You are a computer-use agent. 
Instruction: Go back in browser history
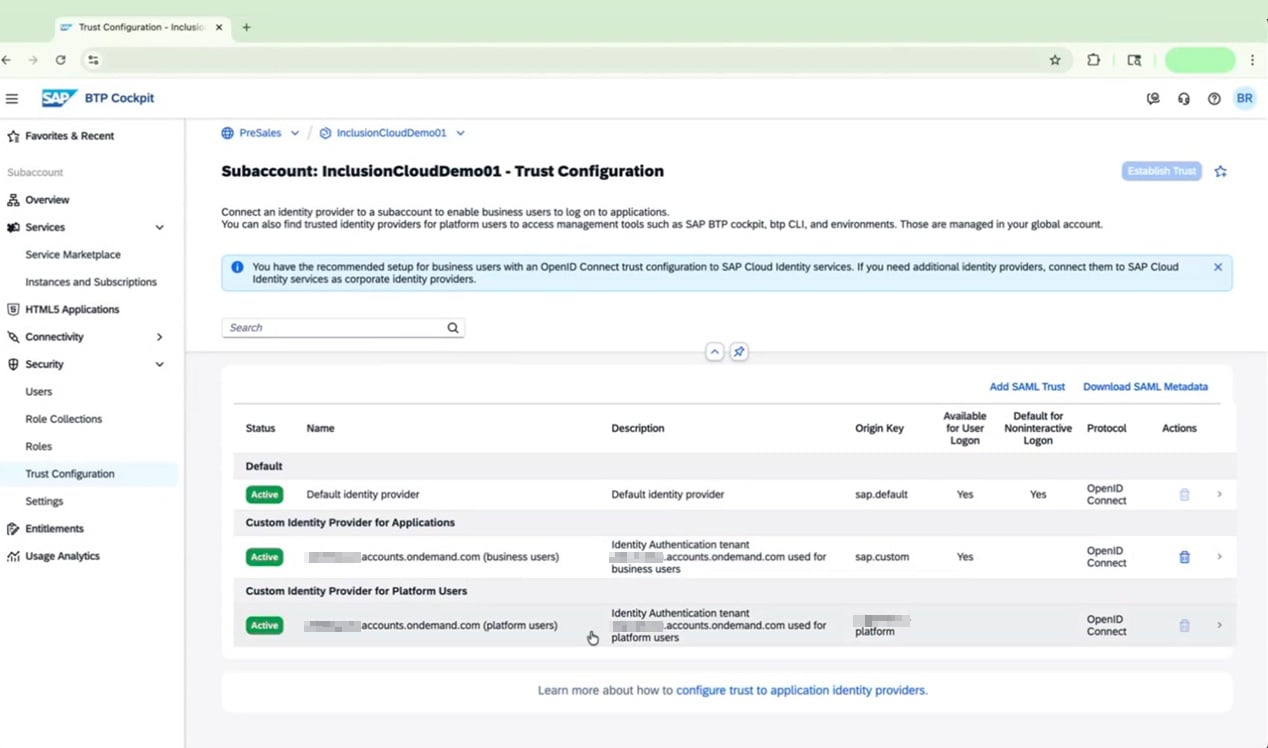pyautogui.click(x=7, y=60)
